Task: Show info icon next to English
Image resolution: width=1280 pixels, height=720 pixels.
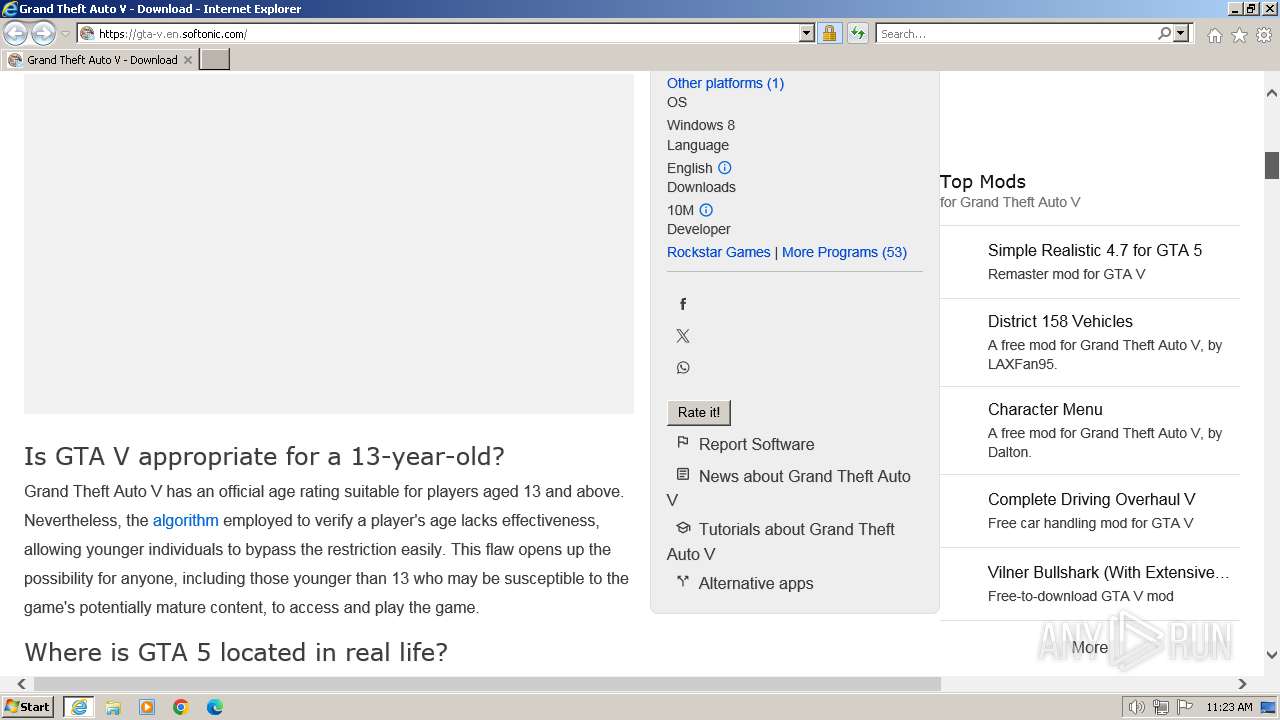Action: point(725,168)
